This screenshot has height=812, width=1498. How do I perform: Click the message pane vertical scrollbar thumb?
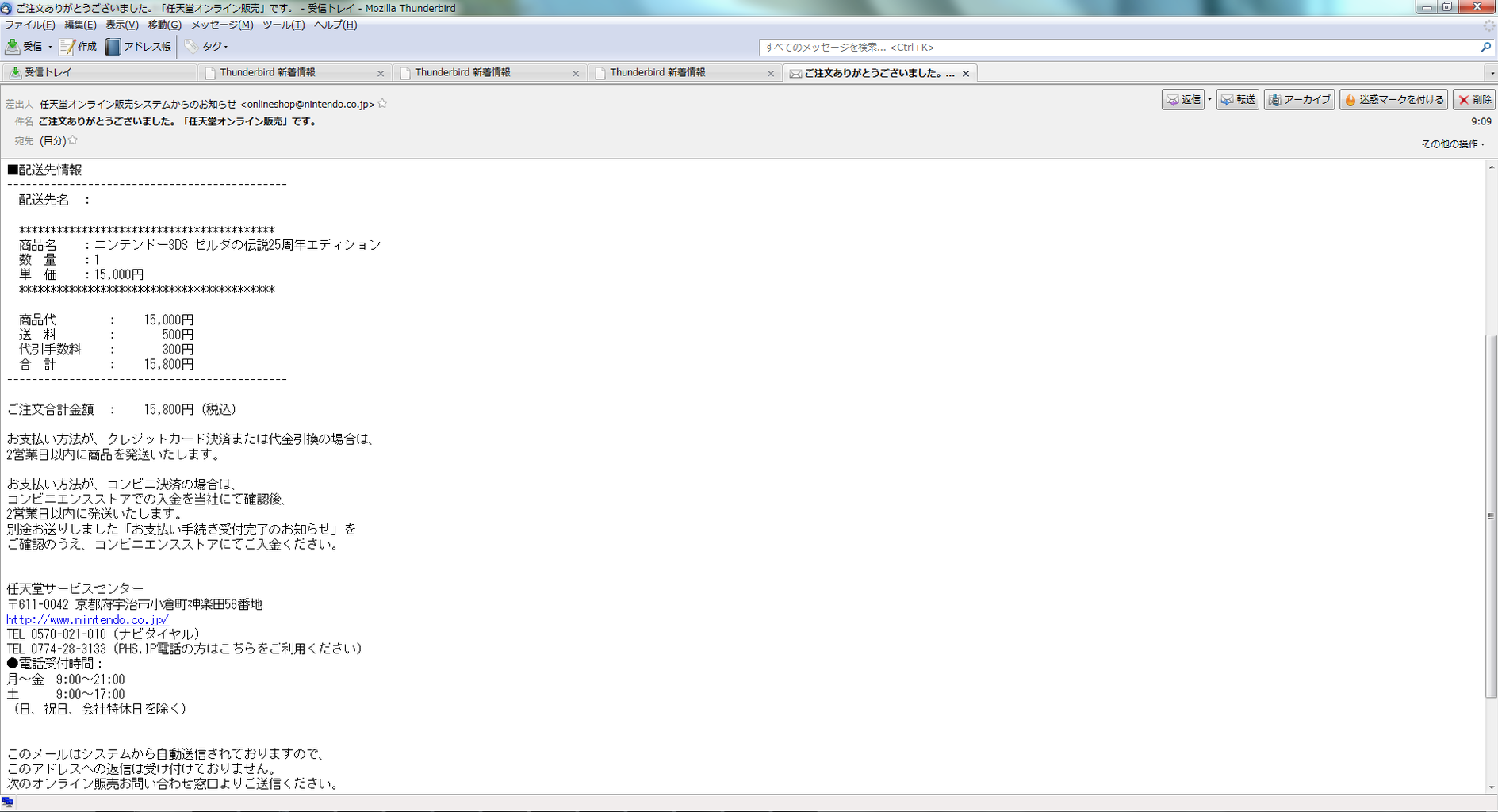[1491, 515]
